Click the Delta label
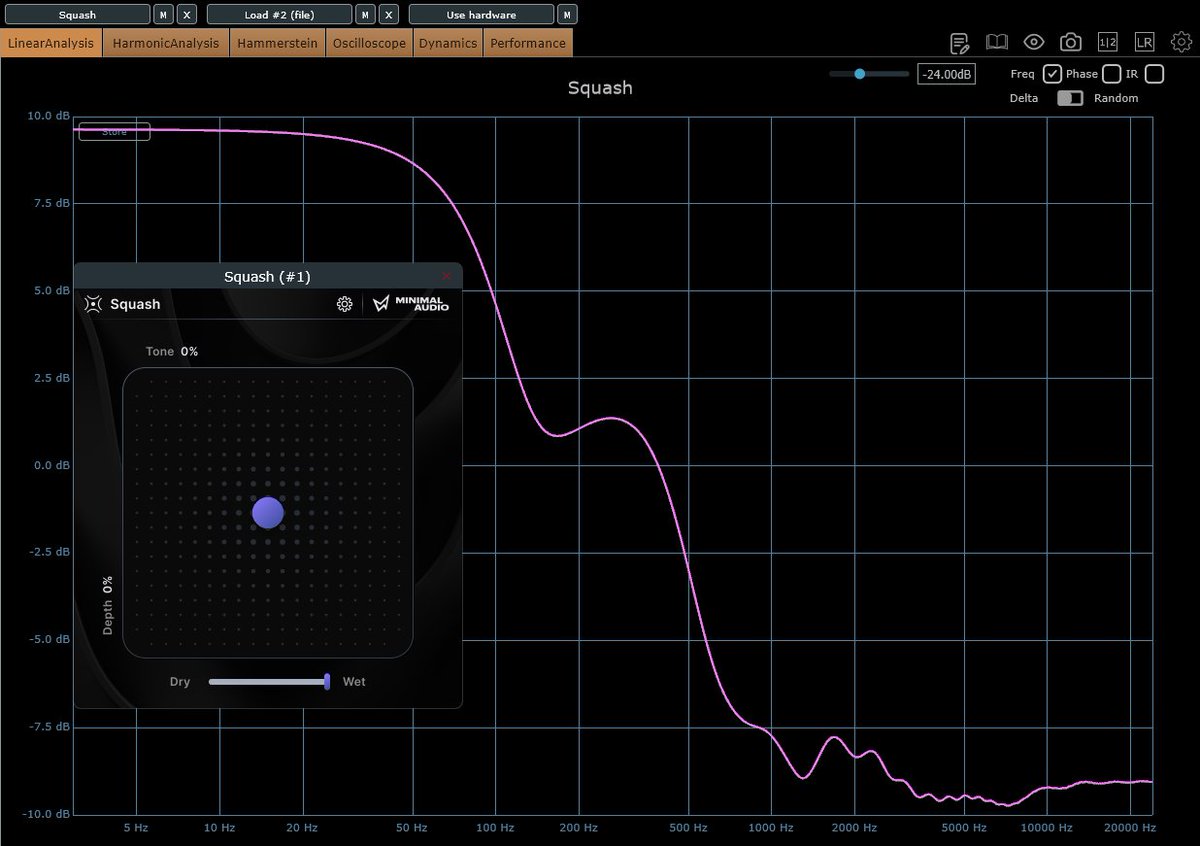The image size is (1200, 846). (x=1023, y=98)
